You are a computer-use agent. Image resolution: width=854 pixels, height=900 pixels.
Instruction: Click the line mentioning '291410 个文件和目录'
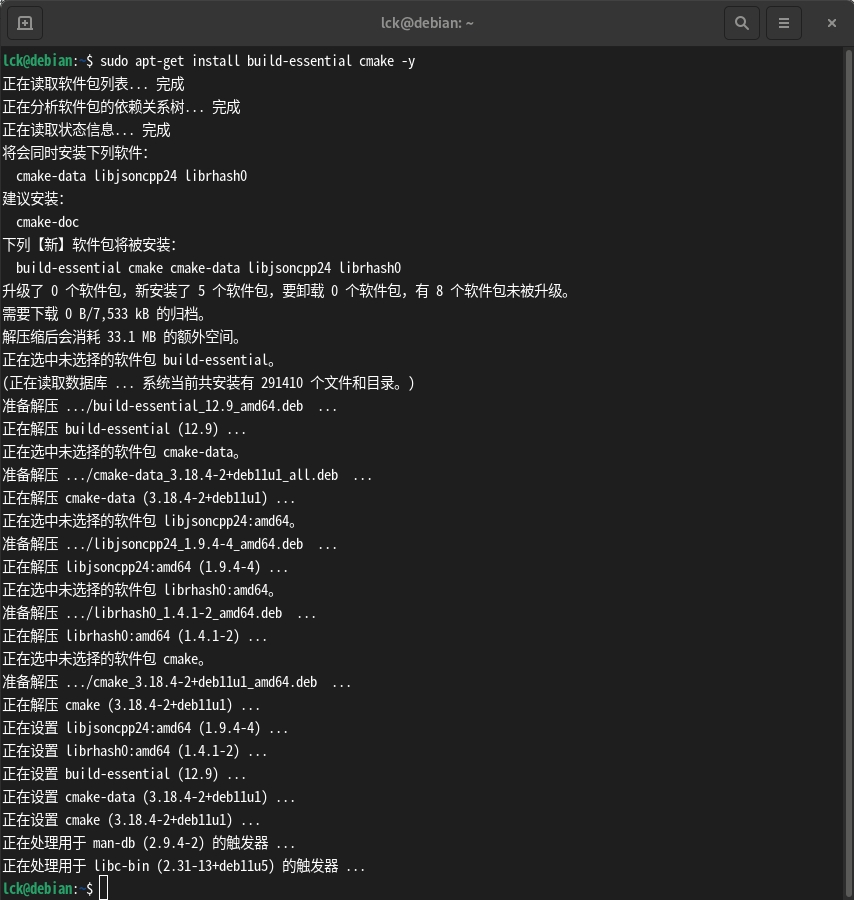(x=208, y=383)
